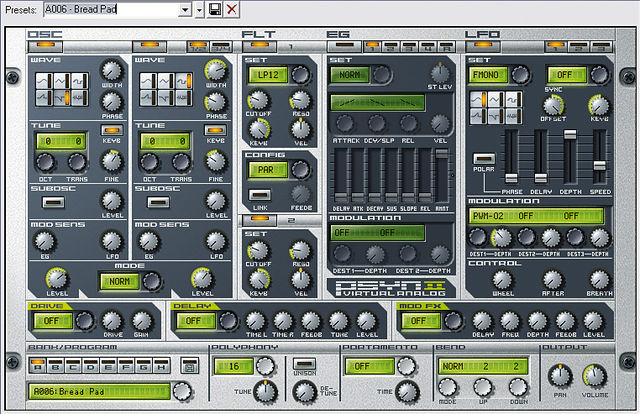Screen dimensions: 640x414
Task: Toggle KEYB switch of oscillator 2 tune
Action: (x=216, y=131)
